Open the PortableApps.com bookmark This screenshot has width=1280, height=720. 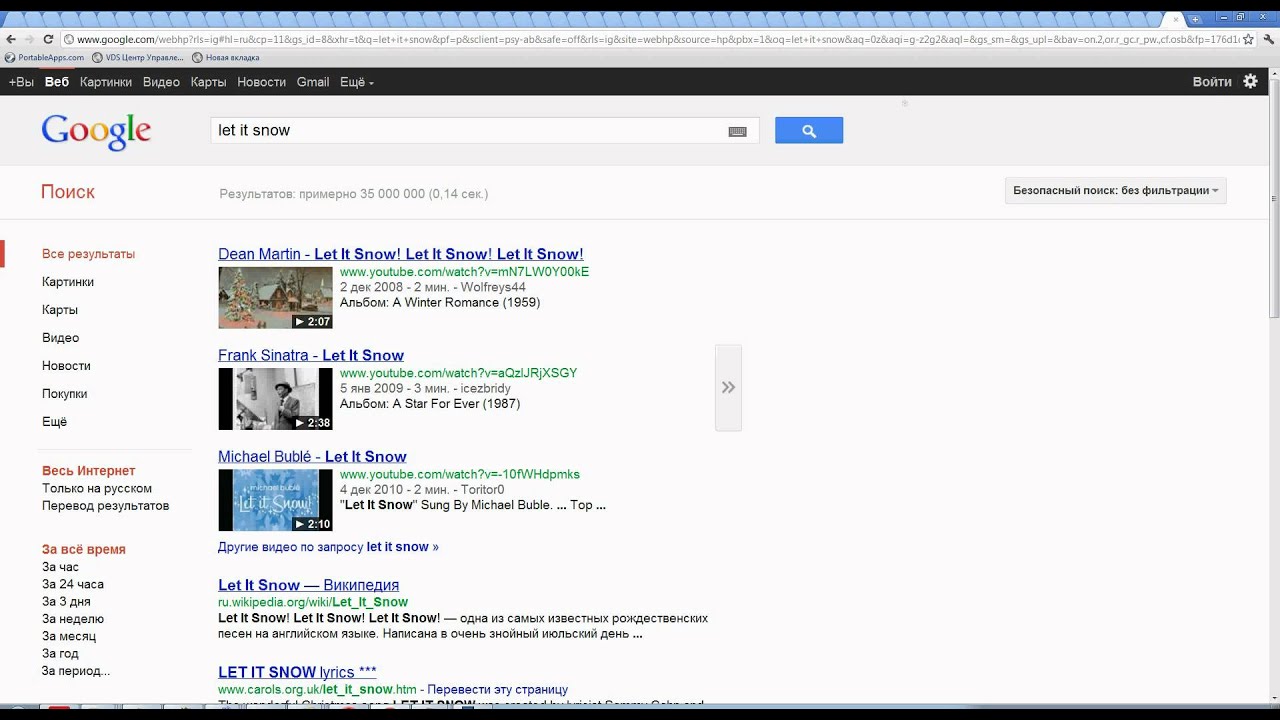pyautogui.click(x=45, y=58)
